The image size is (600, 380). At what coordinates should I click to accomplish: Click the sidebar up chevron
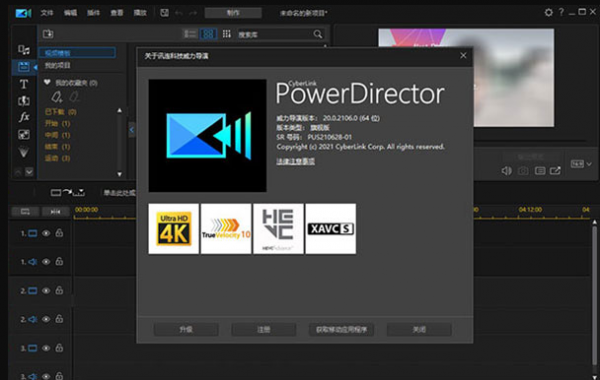pyautogui.click(x=18, y=172)
